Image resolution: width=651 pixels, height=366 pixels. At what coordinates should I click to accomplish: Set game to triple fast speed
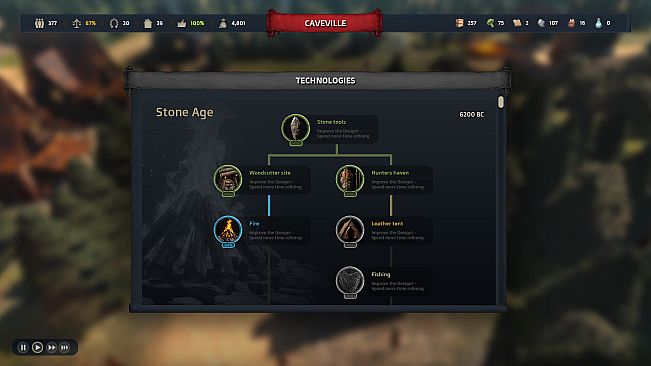(65, 347)
